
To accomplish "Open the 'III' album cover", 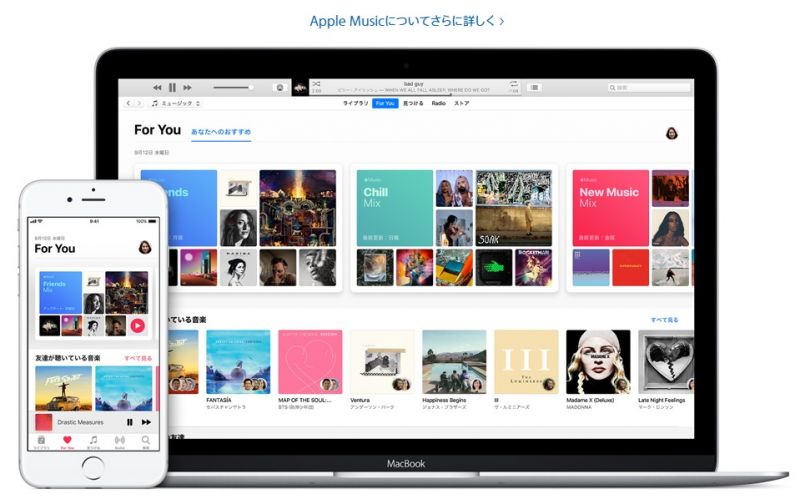I will click(x=526, y=362).
